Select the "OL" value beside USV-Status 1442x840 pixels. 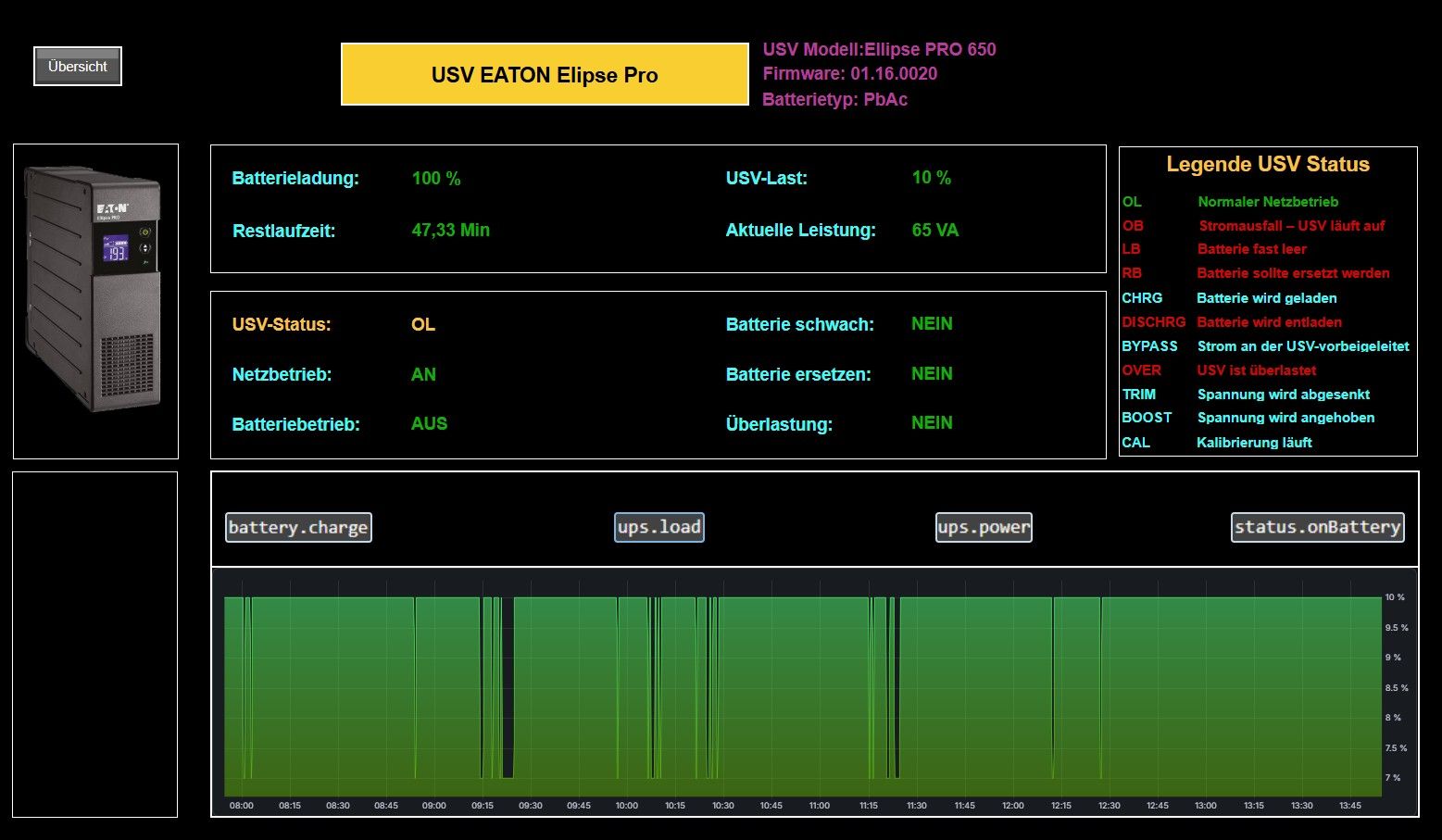(x=422, y=325)
